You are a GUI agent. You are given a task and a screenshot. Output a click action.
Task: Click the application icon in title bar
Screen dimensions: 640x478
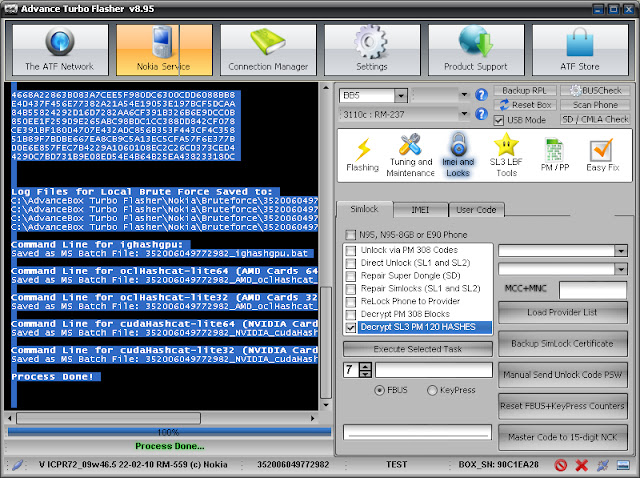pyautogui.click(x=11, y=9)
